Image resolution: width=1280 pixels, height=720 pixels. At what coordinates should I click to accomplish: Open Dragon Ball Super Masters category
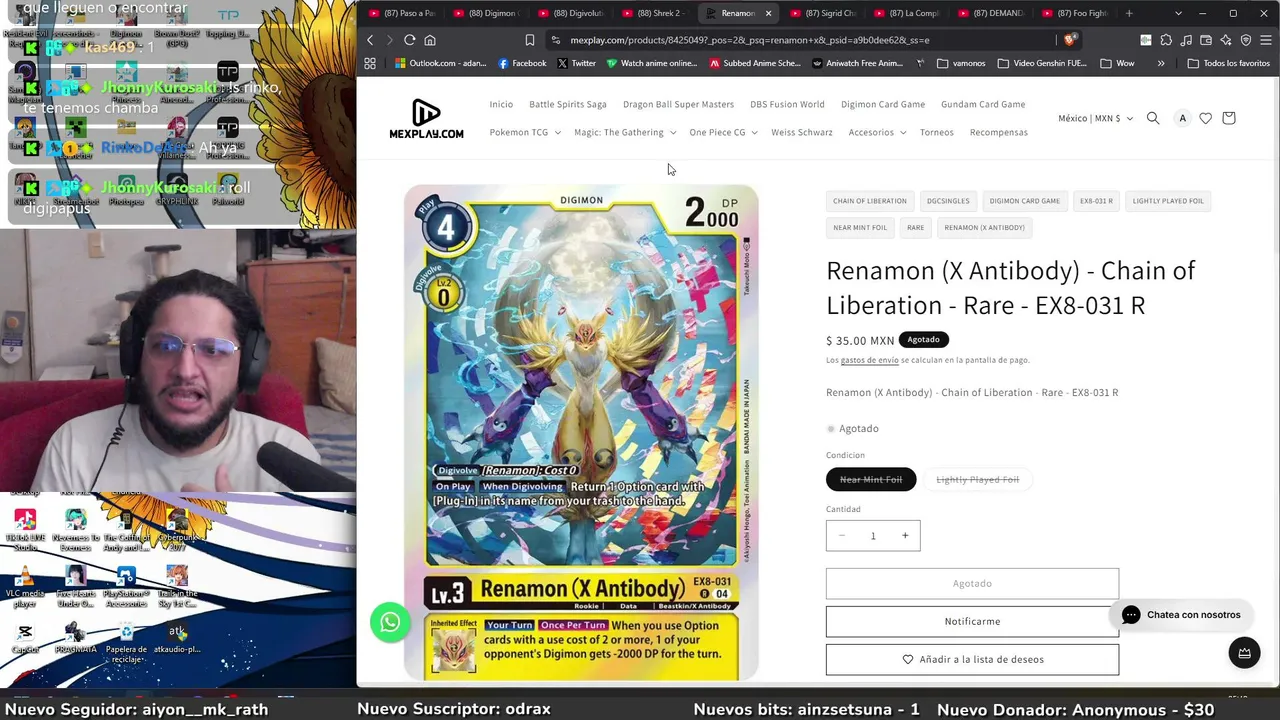[678, 104]
